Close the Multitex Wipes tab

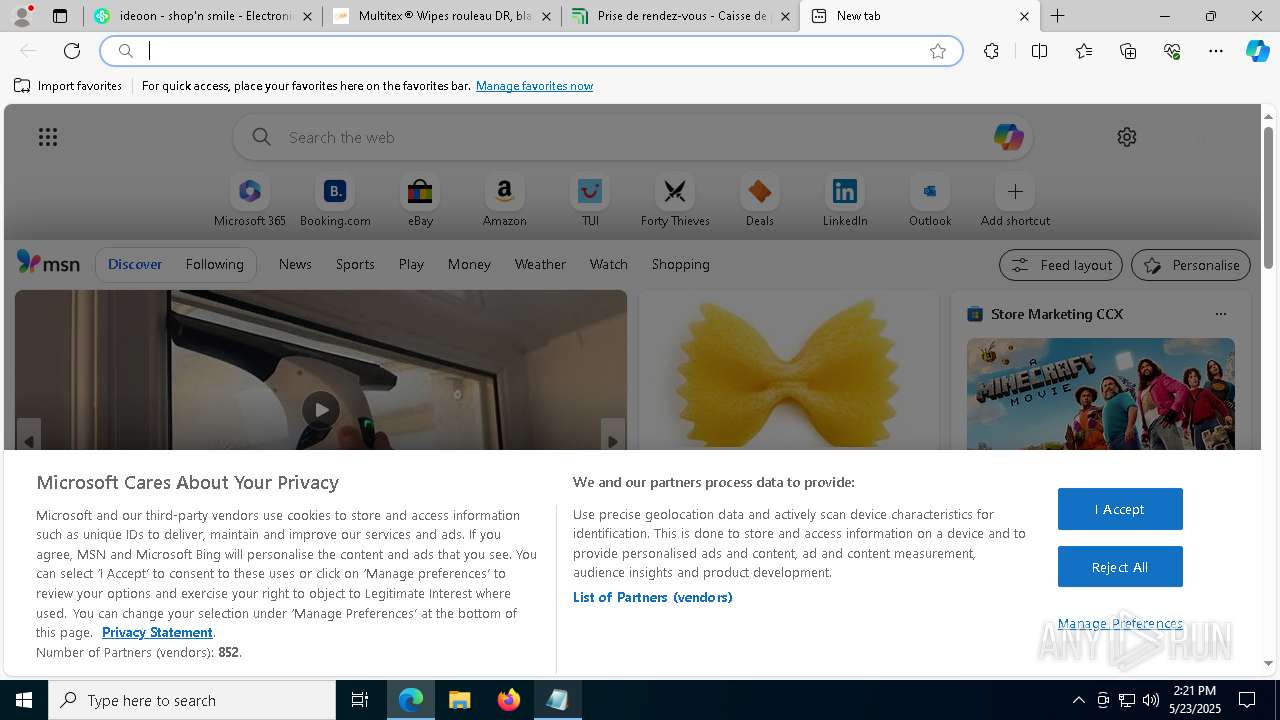coord(546,16)
